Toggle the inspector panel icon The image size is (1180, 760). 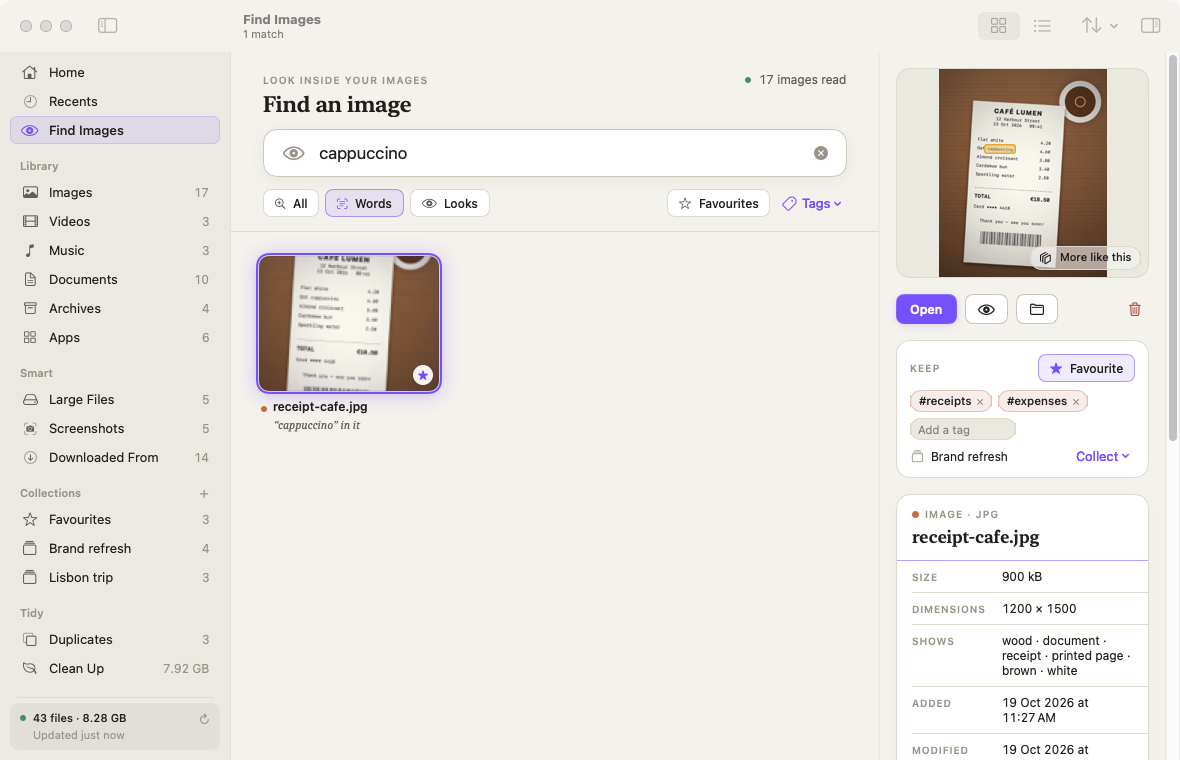click(1151, 26)
